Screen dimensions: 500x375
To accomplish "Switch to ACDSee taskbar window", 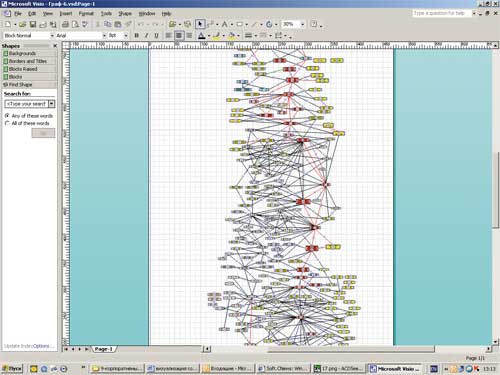I will click(x=338, y=368).
